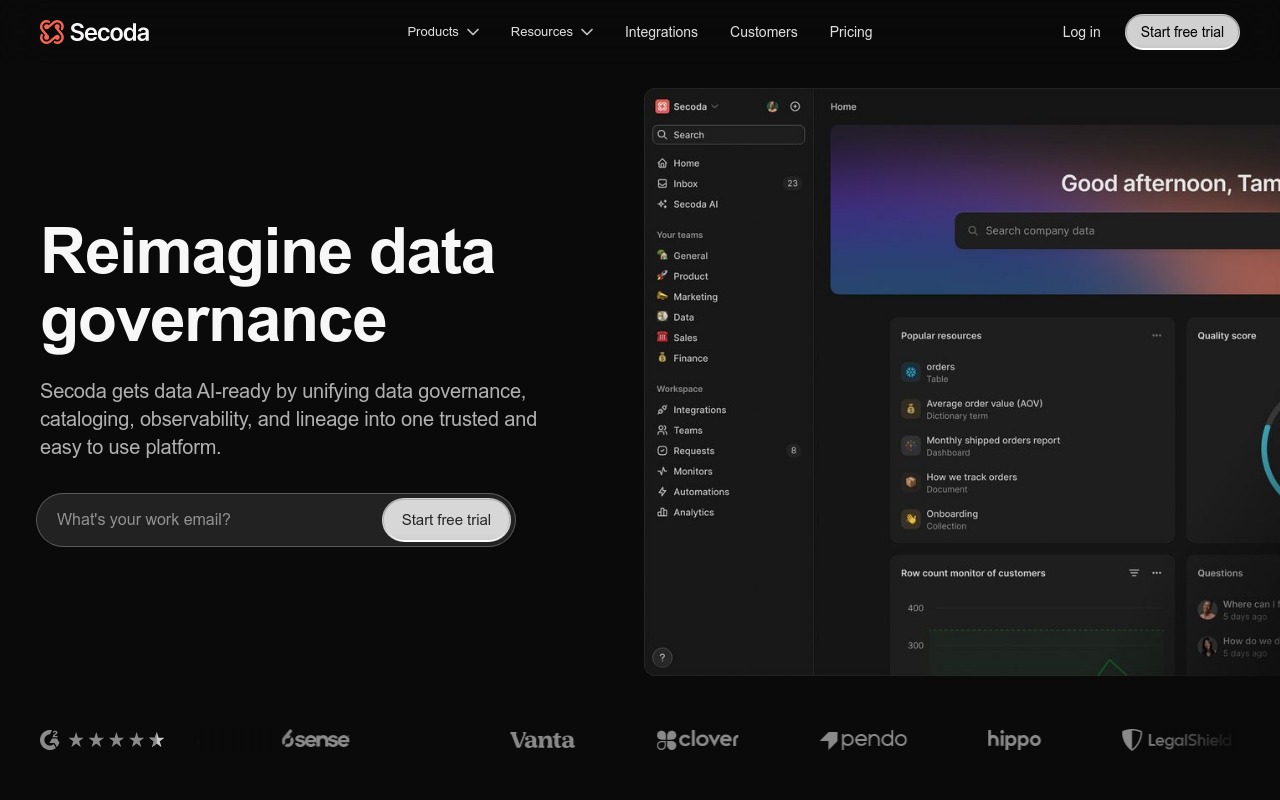Click the Search company data field
Screen dimensions: 1280x800
click(x=1117, y=231)
